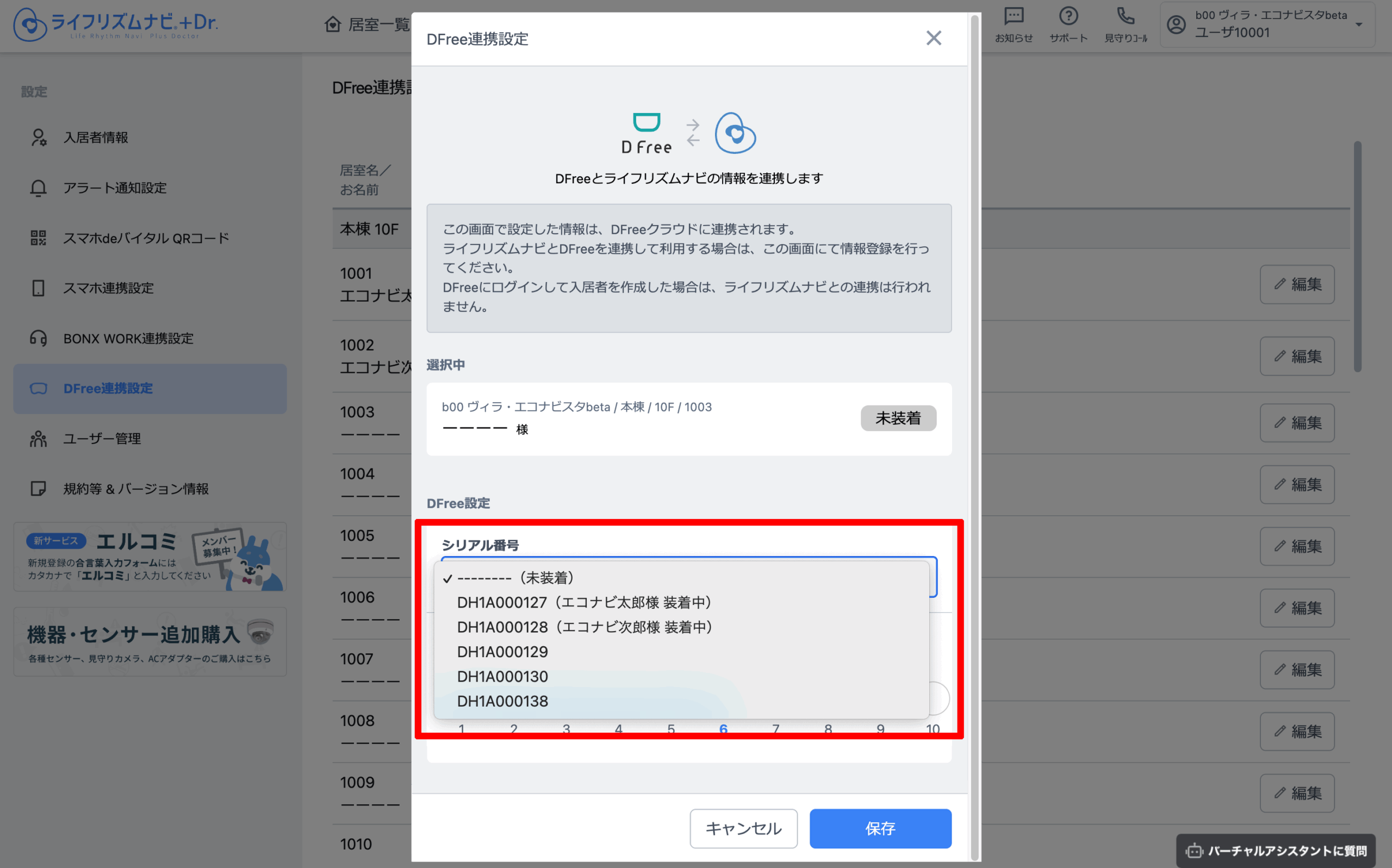Click 編集 for room 1007
The height and width of the screenshot is (868, 1392).
click(x=1297, y=670)
